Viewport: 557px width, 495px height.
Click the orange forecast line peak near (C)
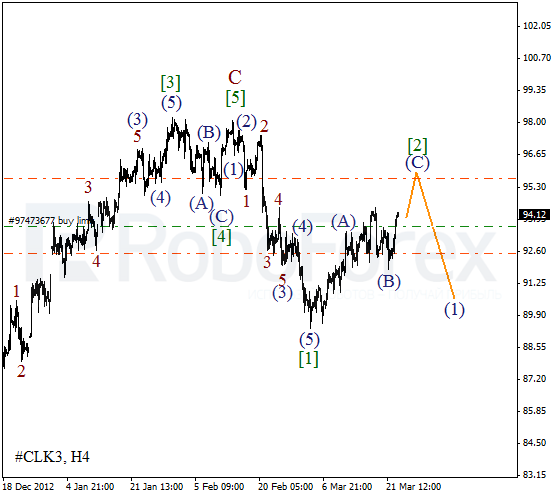coord(416,173)
